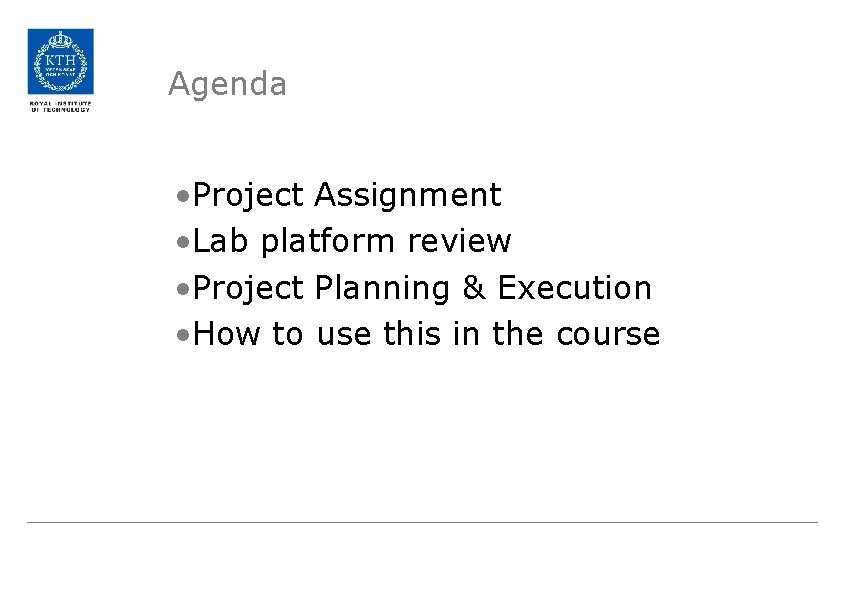Image resolution: width=841 pixels, height=595 pixels.
Task: Click the KTH blue logo emblem
Action: pos(60,62)
